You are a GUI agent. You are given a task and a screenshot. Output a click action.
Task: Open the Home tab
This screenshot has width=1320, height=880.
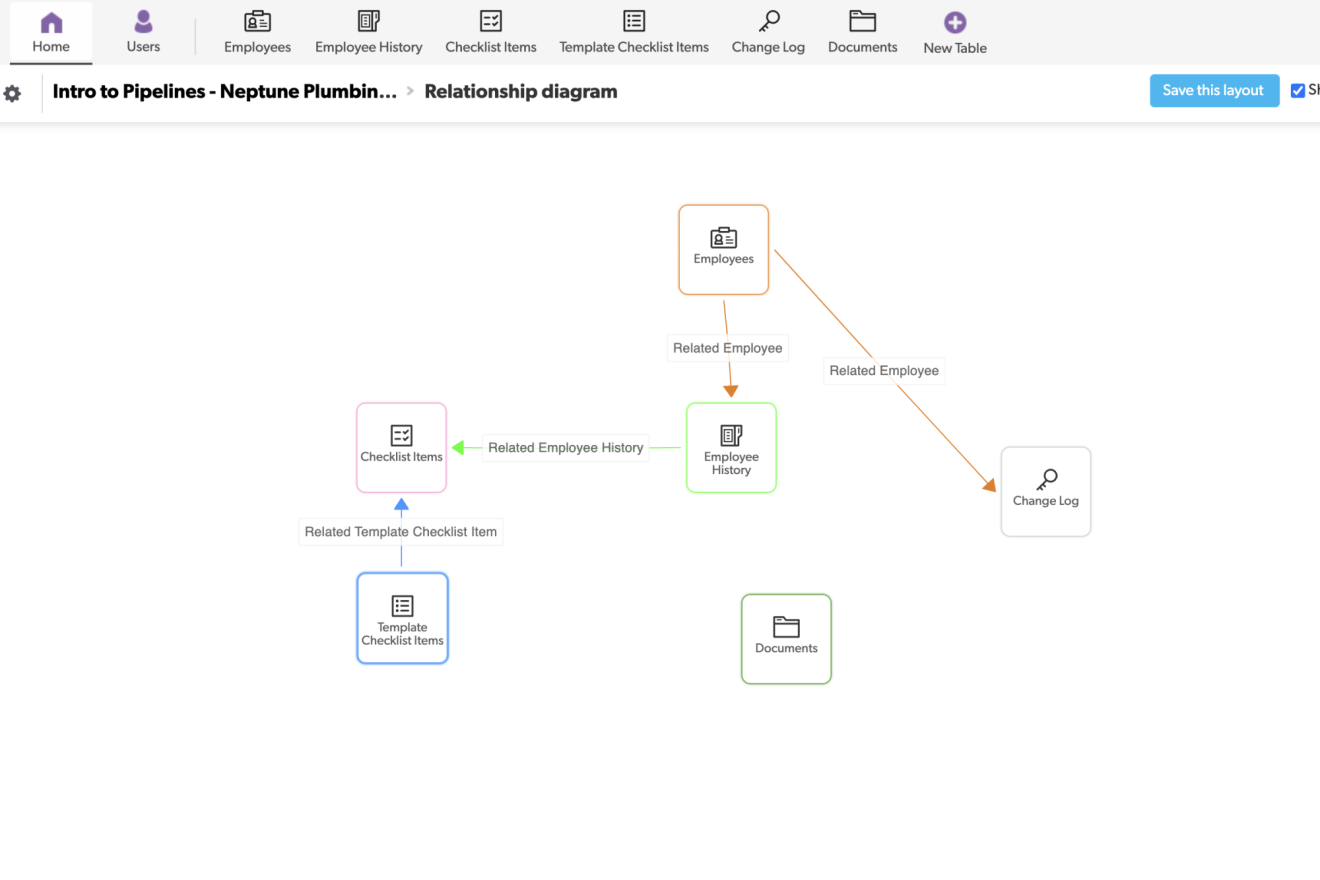click(x=51, y=32)
